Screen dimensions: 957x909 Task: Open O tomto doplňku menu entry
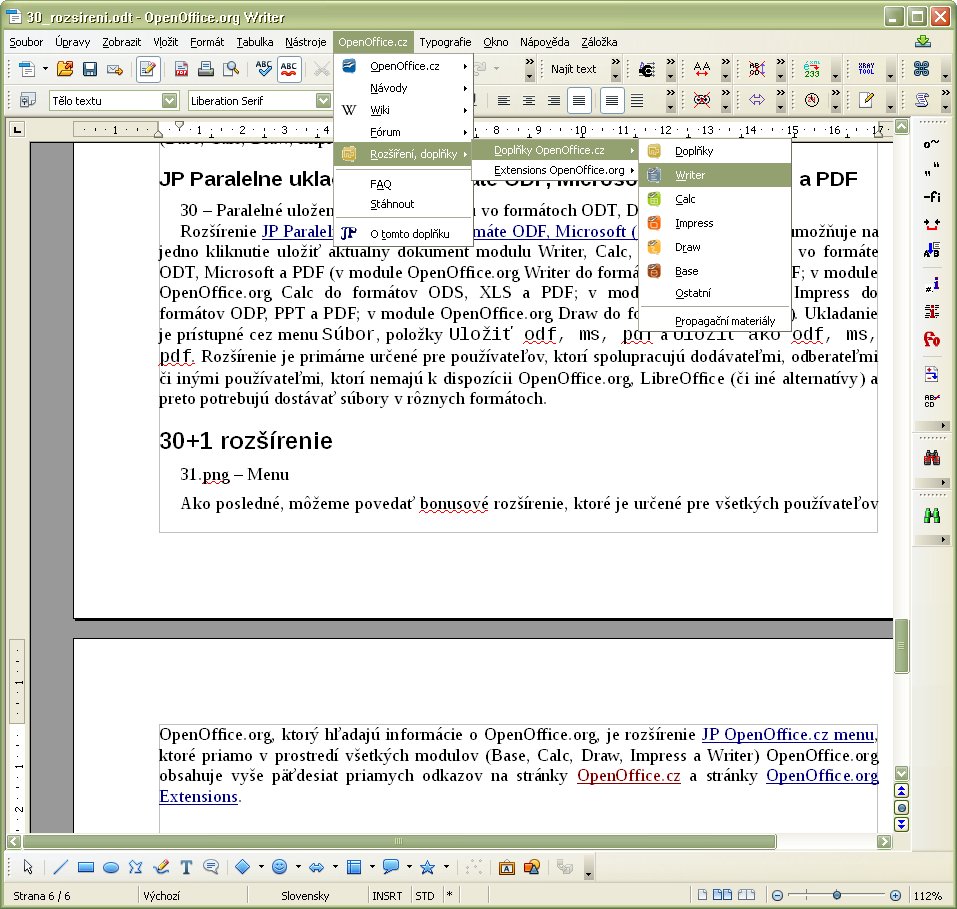[403, 234]
